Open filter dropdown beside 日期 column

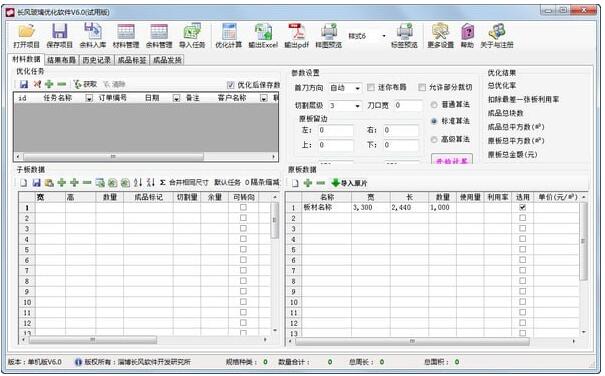pos(176,98)
